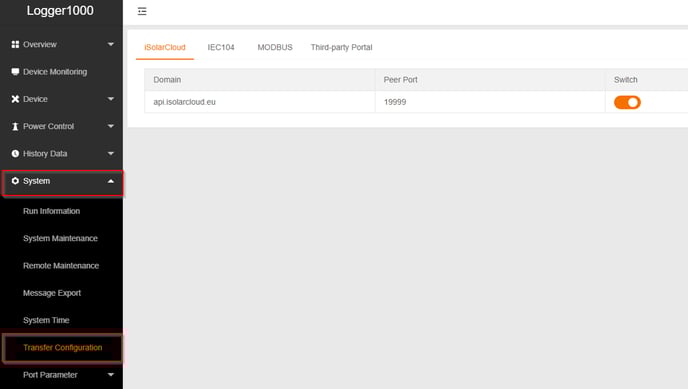The image size is (688, 389).
Task: Select Transfer Configuration in sidebar
Action: pyautogui.click(x=62, y=347)
